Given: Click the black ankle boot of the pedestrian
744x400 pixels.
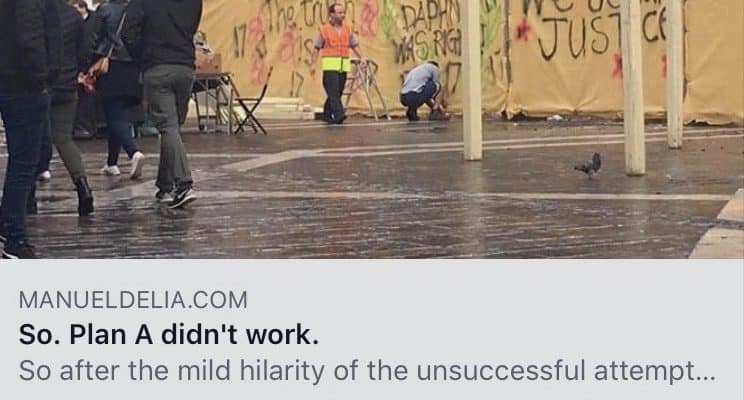Looking at the screenshot, I should pos(84,195).
